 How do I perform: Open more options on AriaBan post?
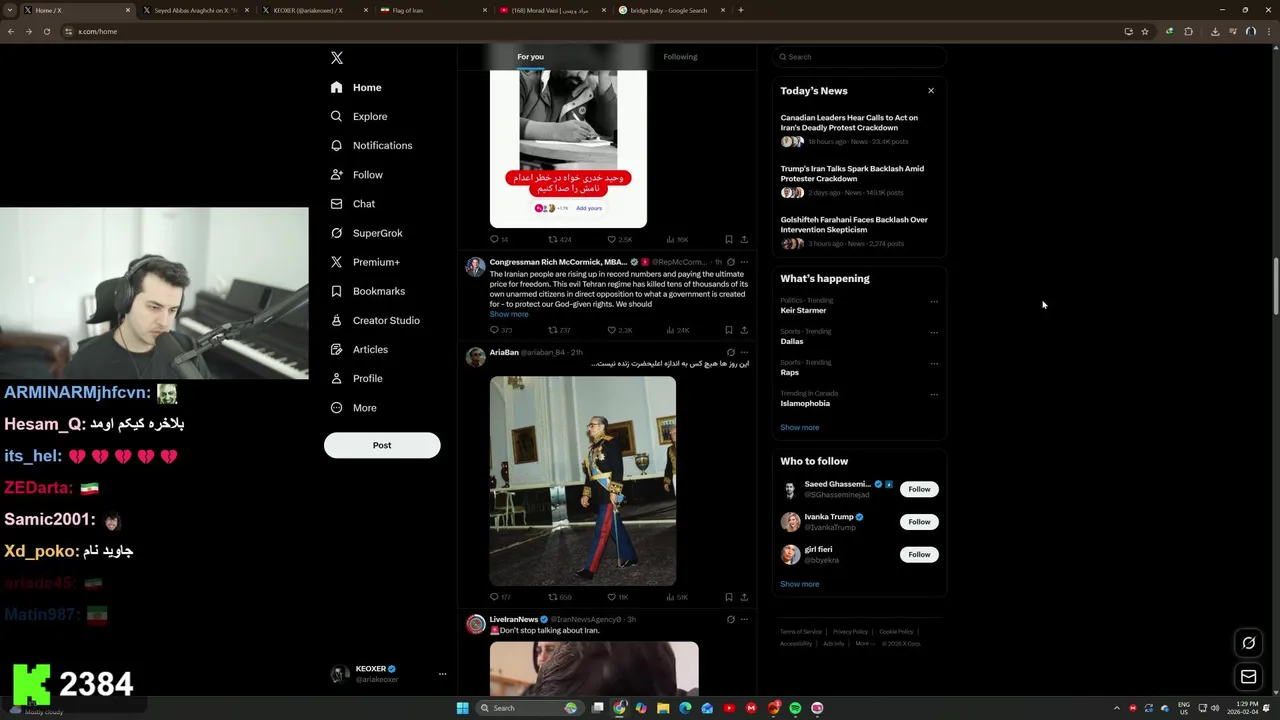click(x=744, y=353)
